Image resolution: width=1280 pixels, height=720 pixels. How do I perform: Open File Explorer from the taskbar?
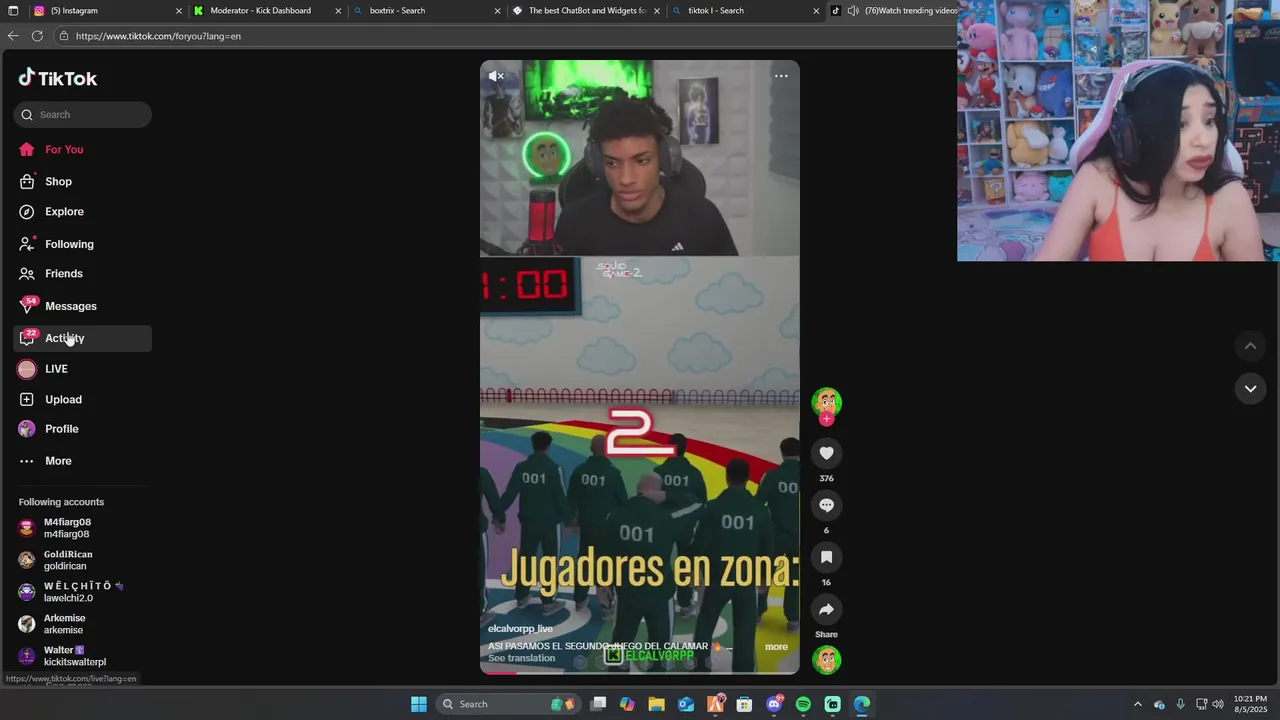[x=656, y=704]
